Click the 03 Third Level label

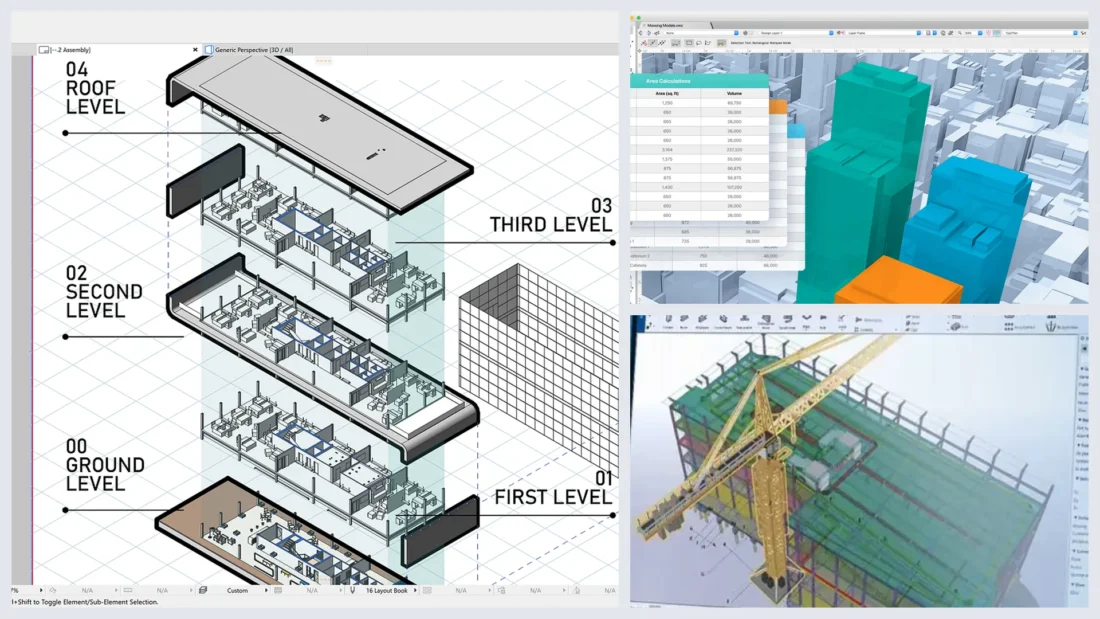click(551, 215)
